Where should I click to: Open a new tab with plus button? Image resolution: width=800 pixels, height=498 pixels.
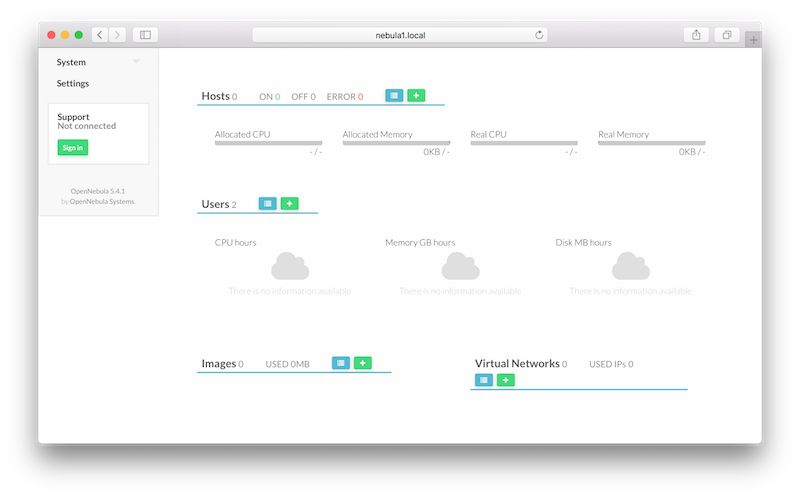[753, 39]
